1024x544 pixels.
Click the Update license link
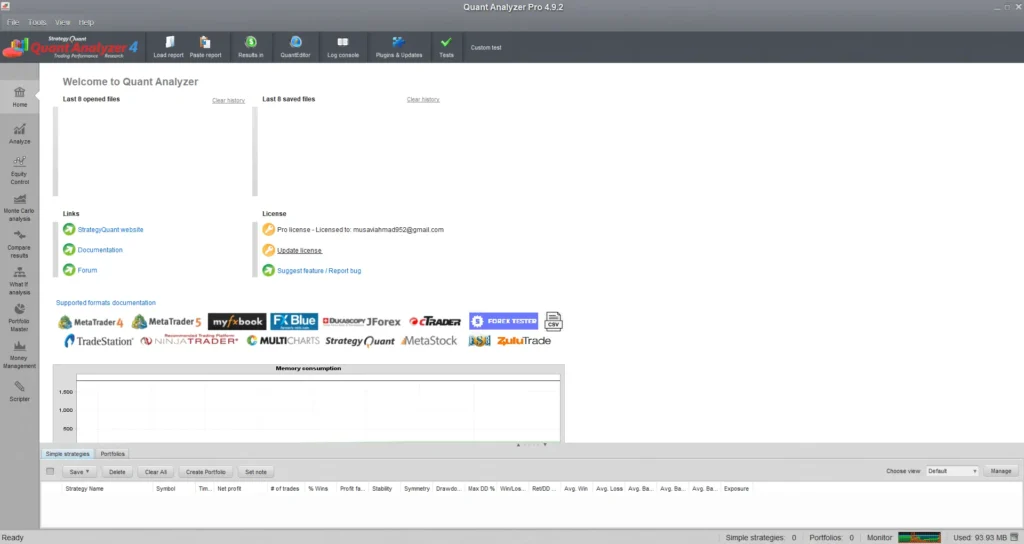pyautogui.click(x=299, y=250)
